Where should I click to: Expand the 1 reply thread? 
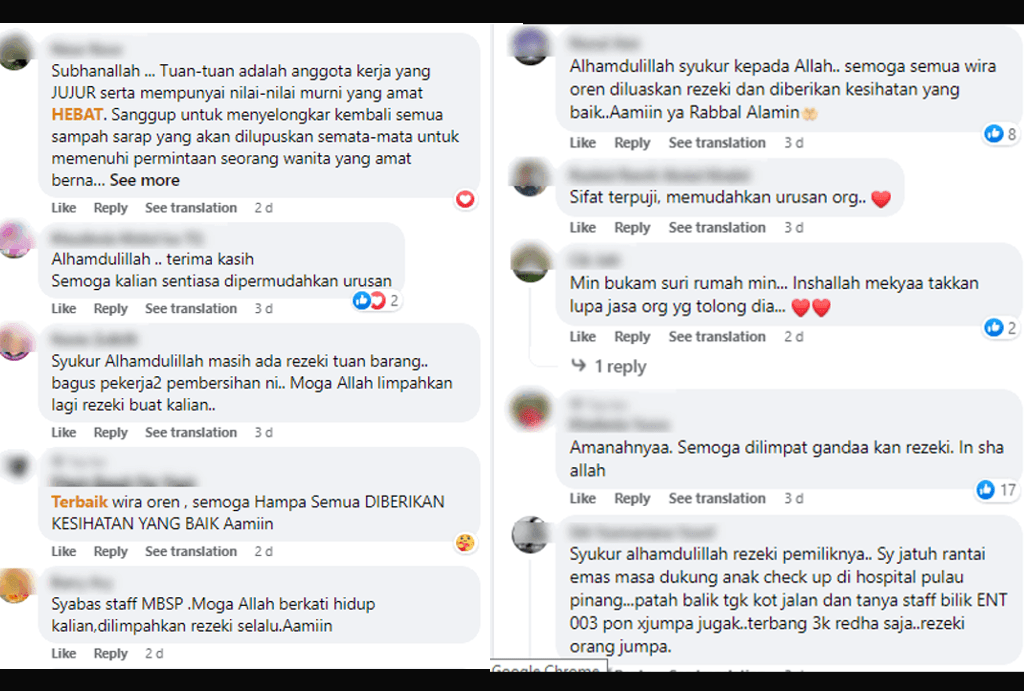[620, 366]
